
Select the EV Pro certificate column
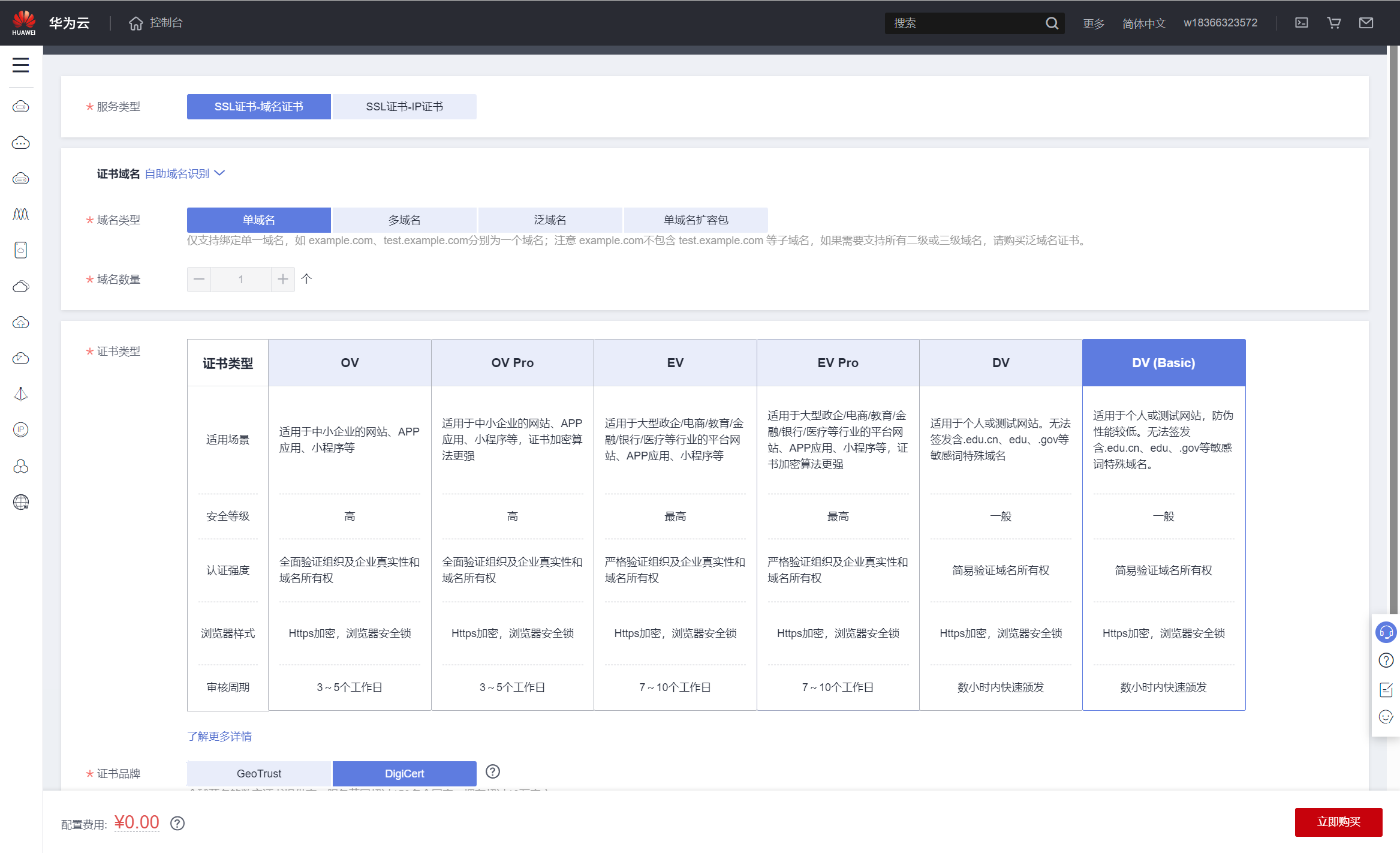tap(838, 363)
